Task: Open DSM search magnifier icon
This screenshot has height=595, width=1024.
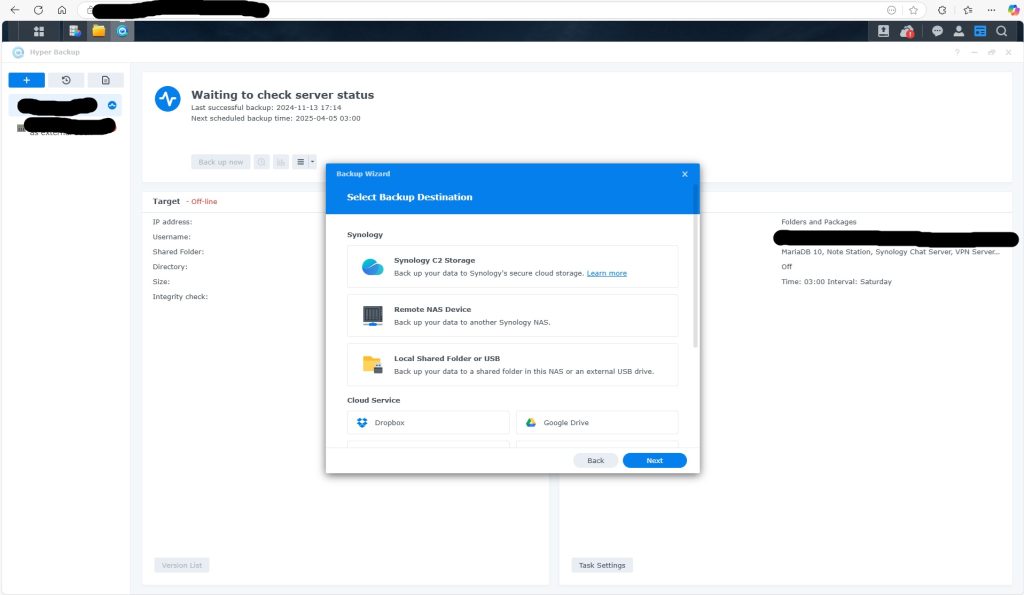Action: point(1001,31)
